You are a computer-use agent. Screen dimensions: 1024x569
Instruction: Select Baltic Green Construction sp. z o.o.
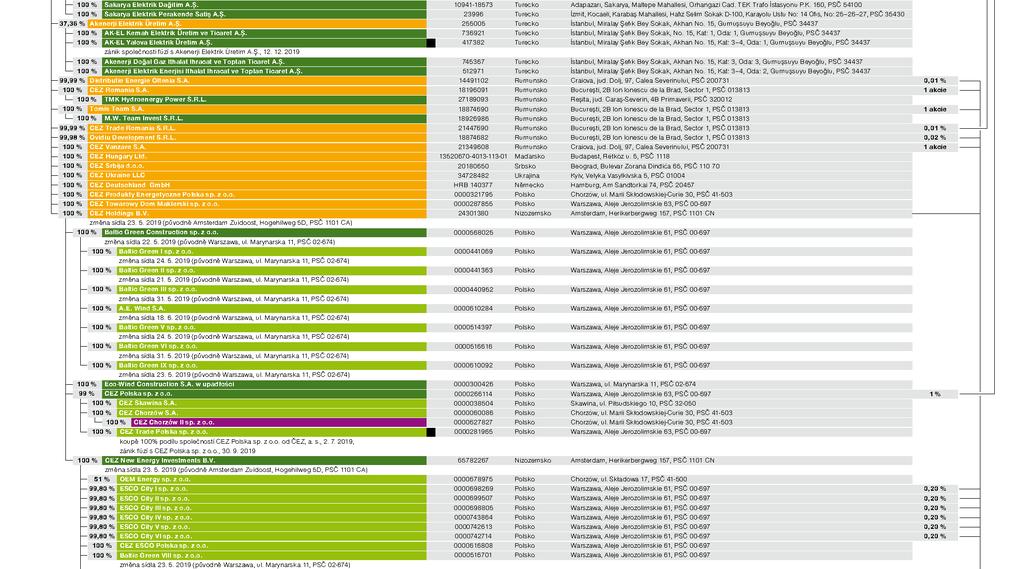pos(264,232)
